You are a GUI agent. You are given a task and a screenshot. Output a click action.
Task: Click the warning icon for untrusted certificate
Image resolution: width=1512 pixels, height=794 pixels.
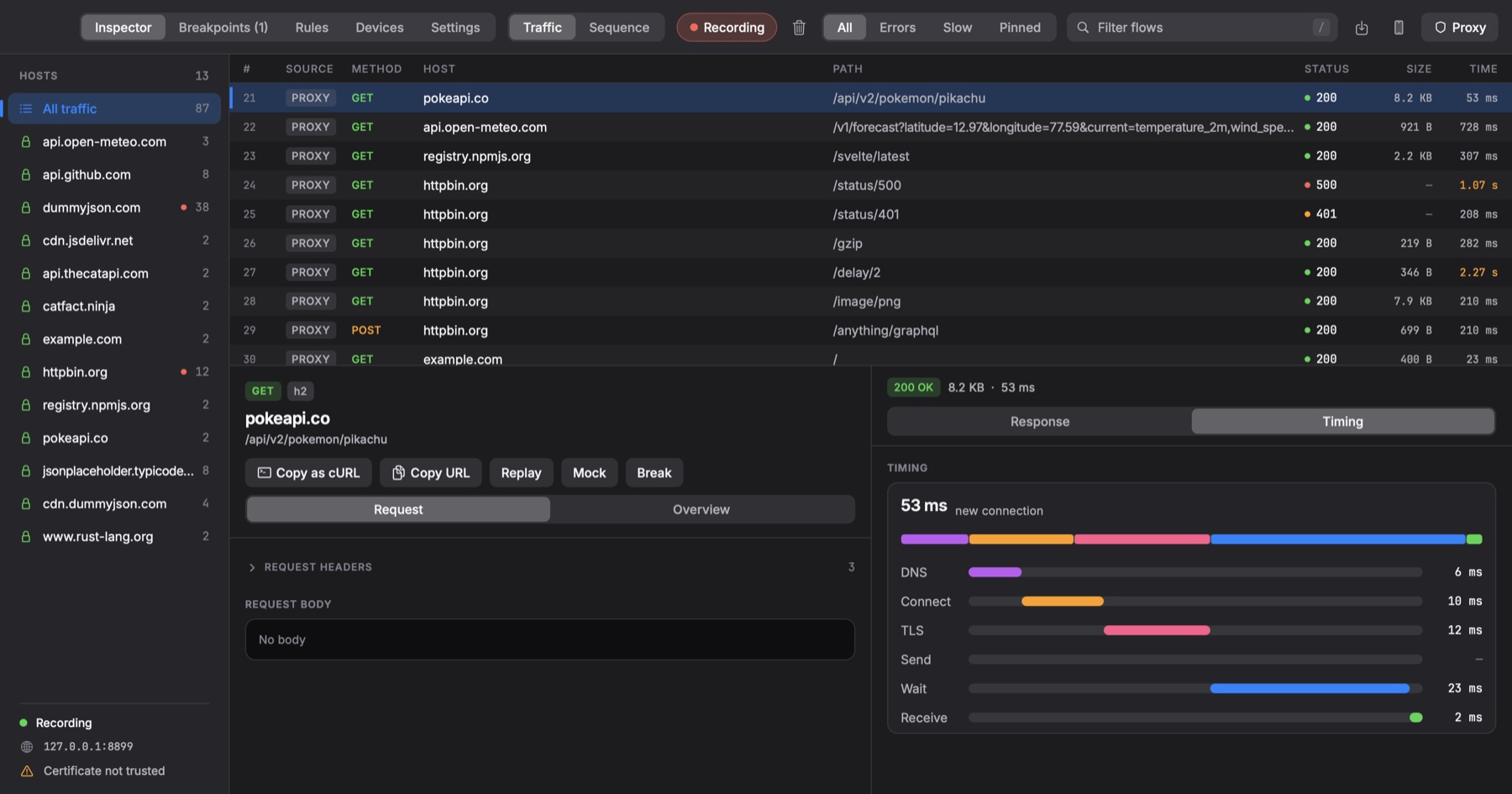(27, 770)
